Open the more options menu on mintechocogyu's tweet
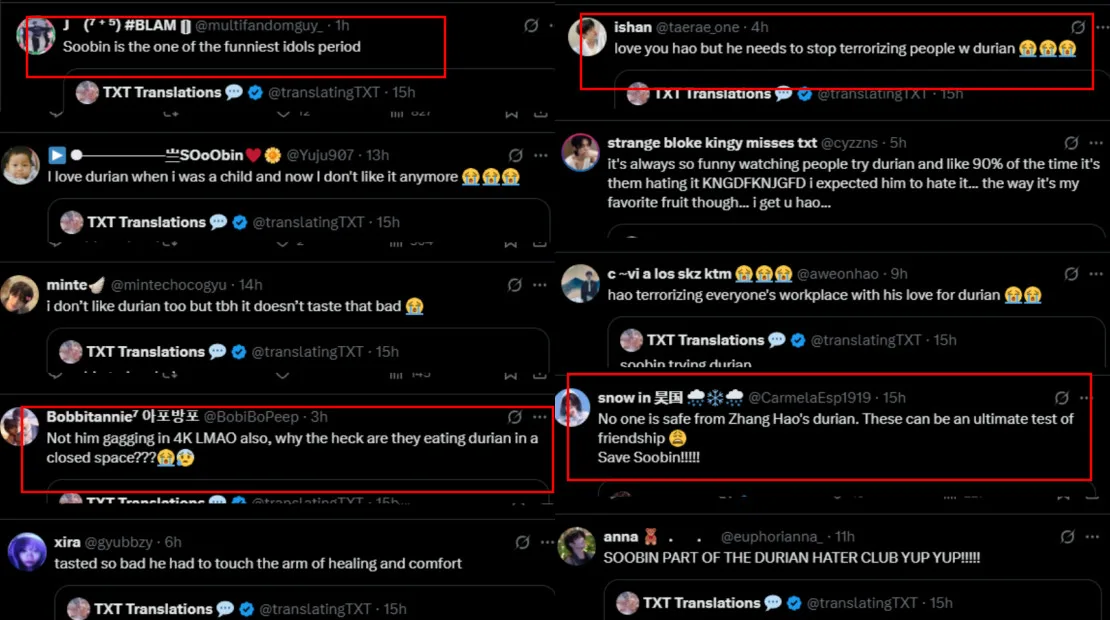This screenshot has width=1110, height=620. (x=541, y=285)
